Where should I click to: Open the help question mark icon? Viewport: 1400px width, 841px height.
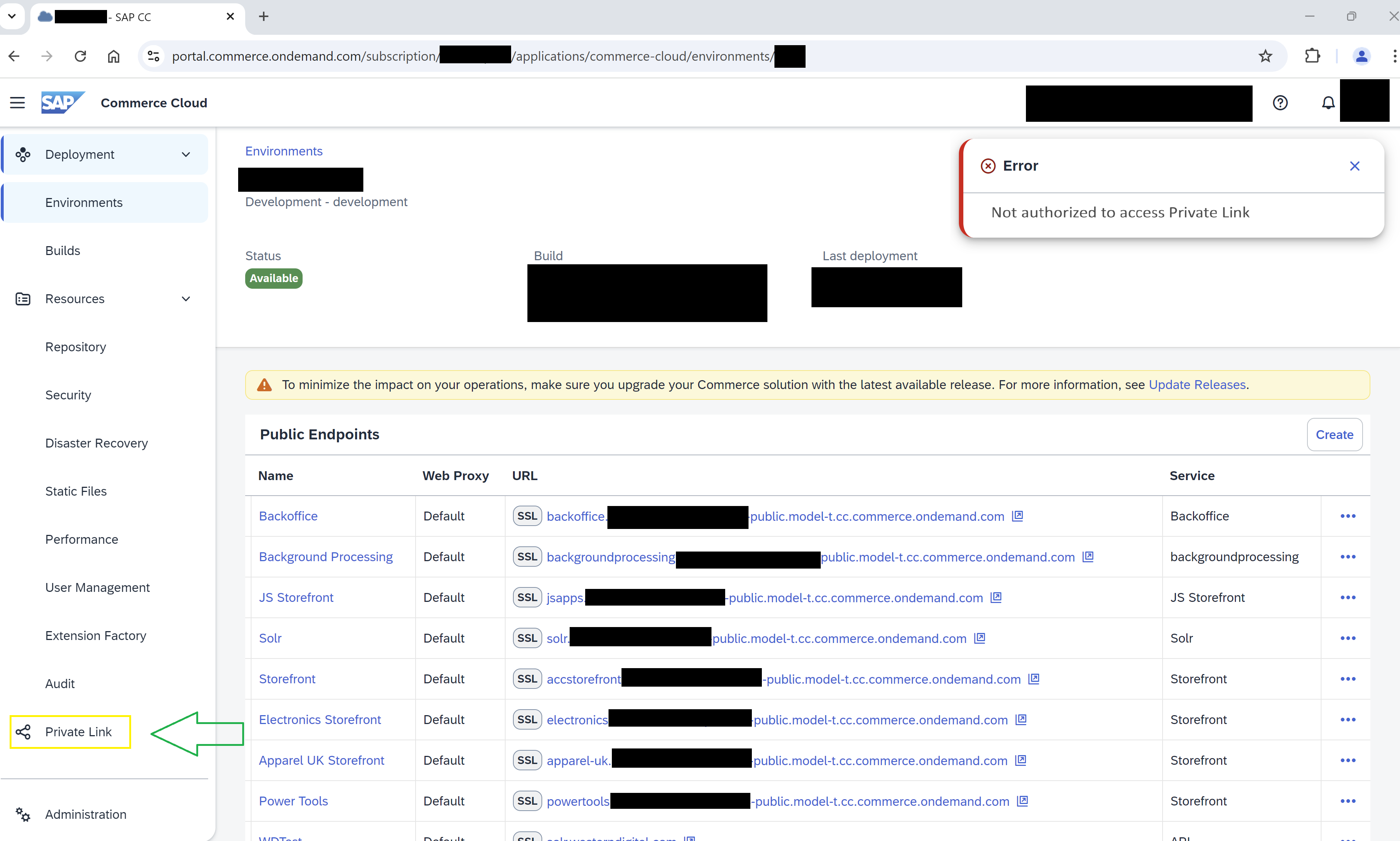(1280, 103)
